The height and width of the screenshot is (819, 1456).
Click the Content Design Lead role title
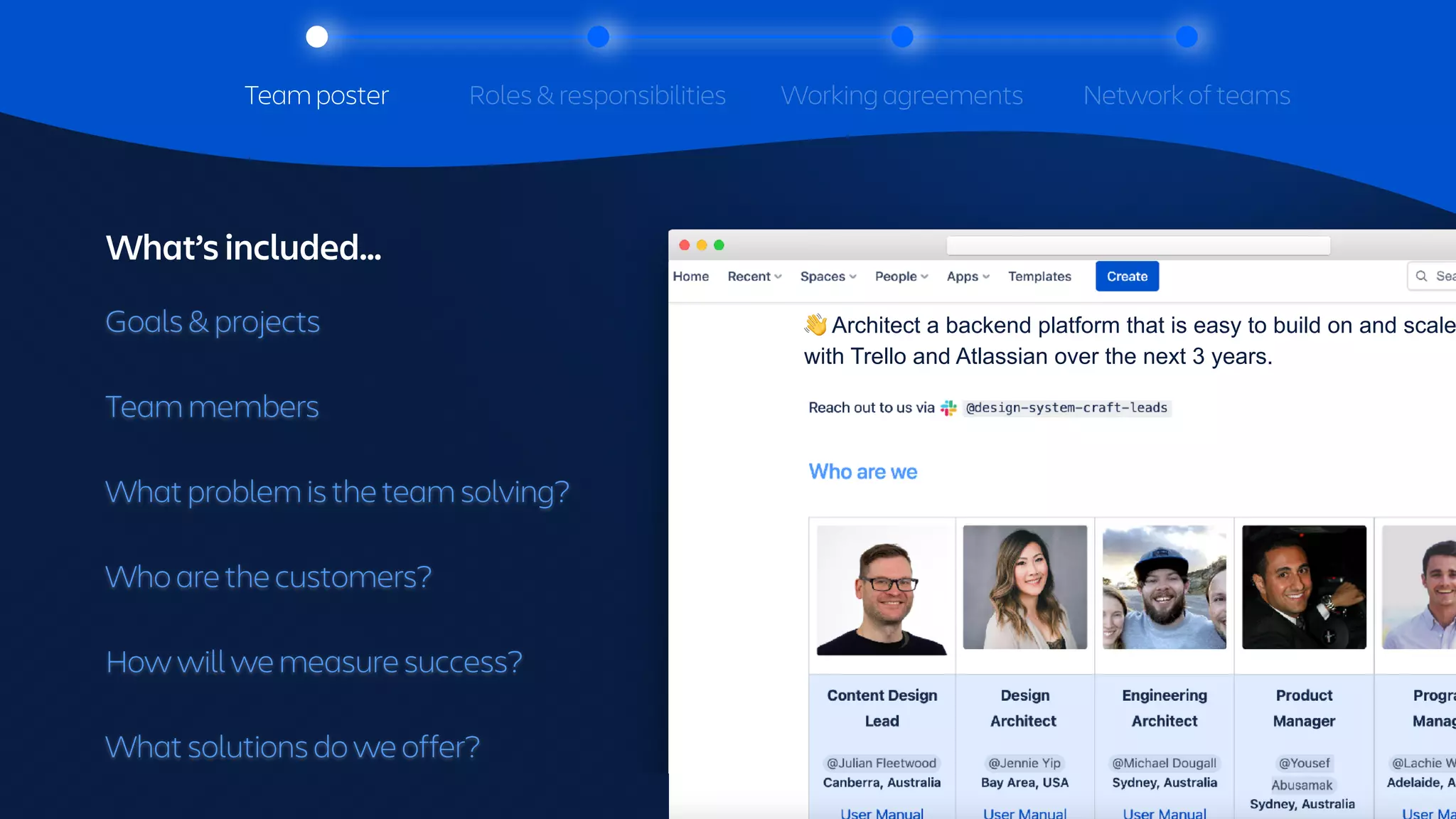tap(882, 708)
